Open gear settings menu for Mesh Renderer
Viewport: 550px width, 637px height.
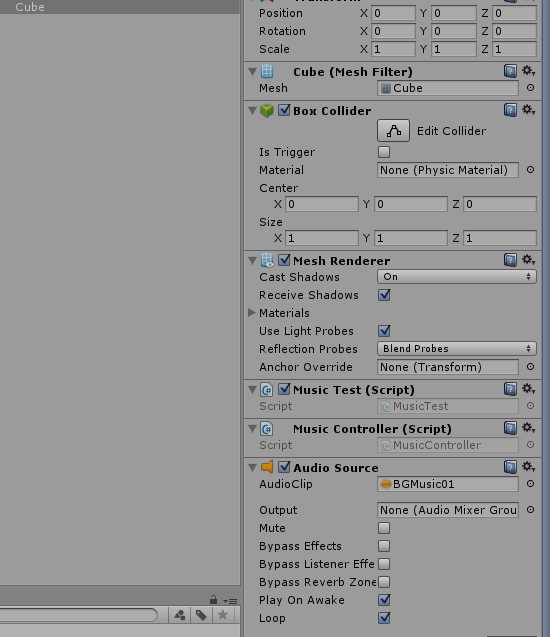click(528, 260)
